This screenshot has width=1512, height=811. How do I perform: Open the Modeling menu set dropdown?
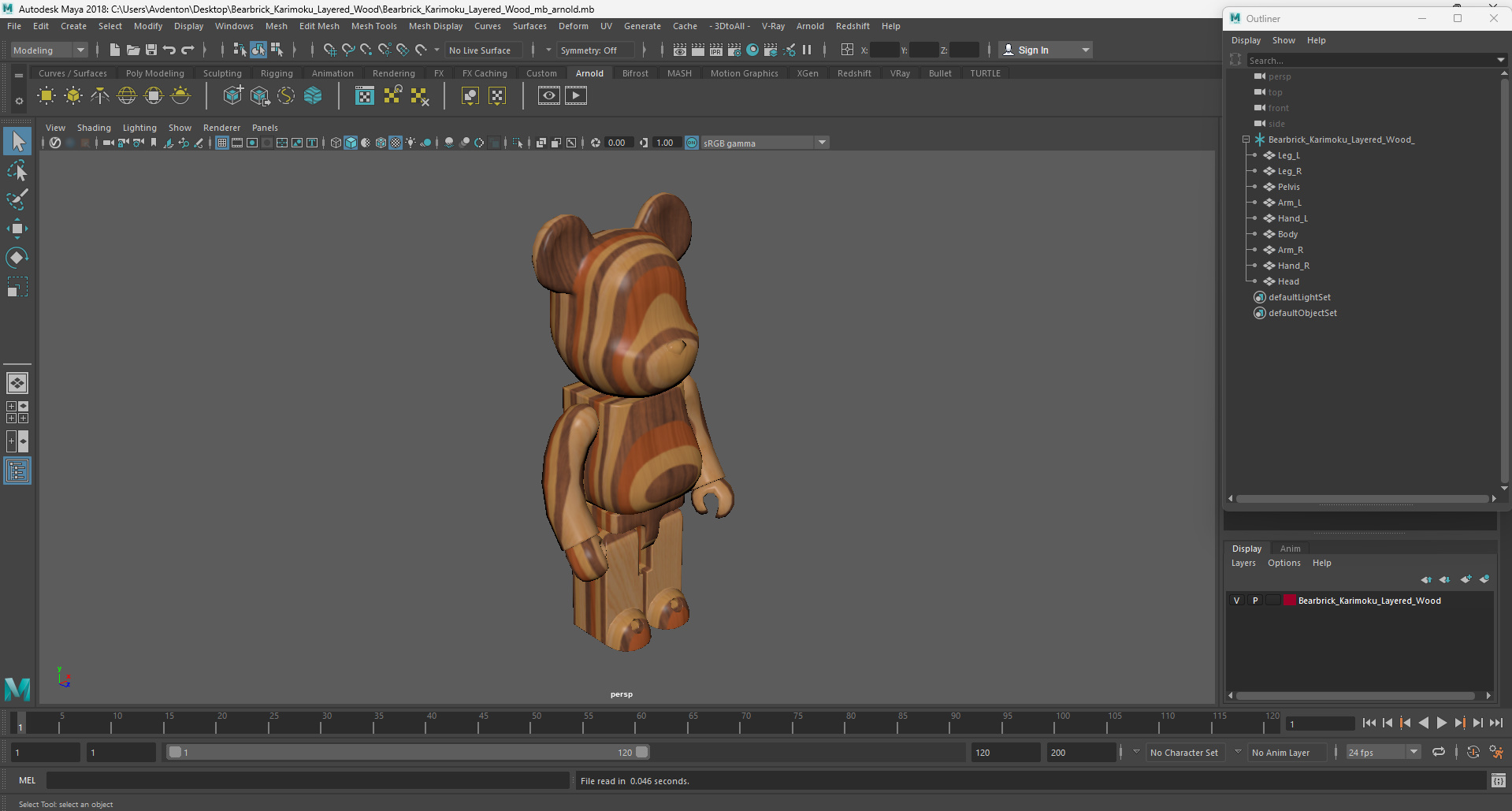tap(49, 50)
